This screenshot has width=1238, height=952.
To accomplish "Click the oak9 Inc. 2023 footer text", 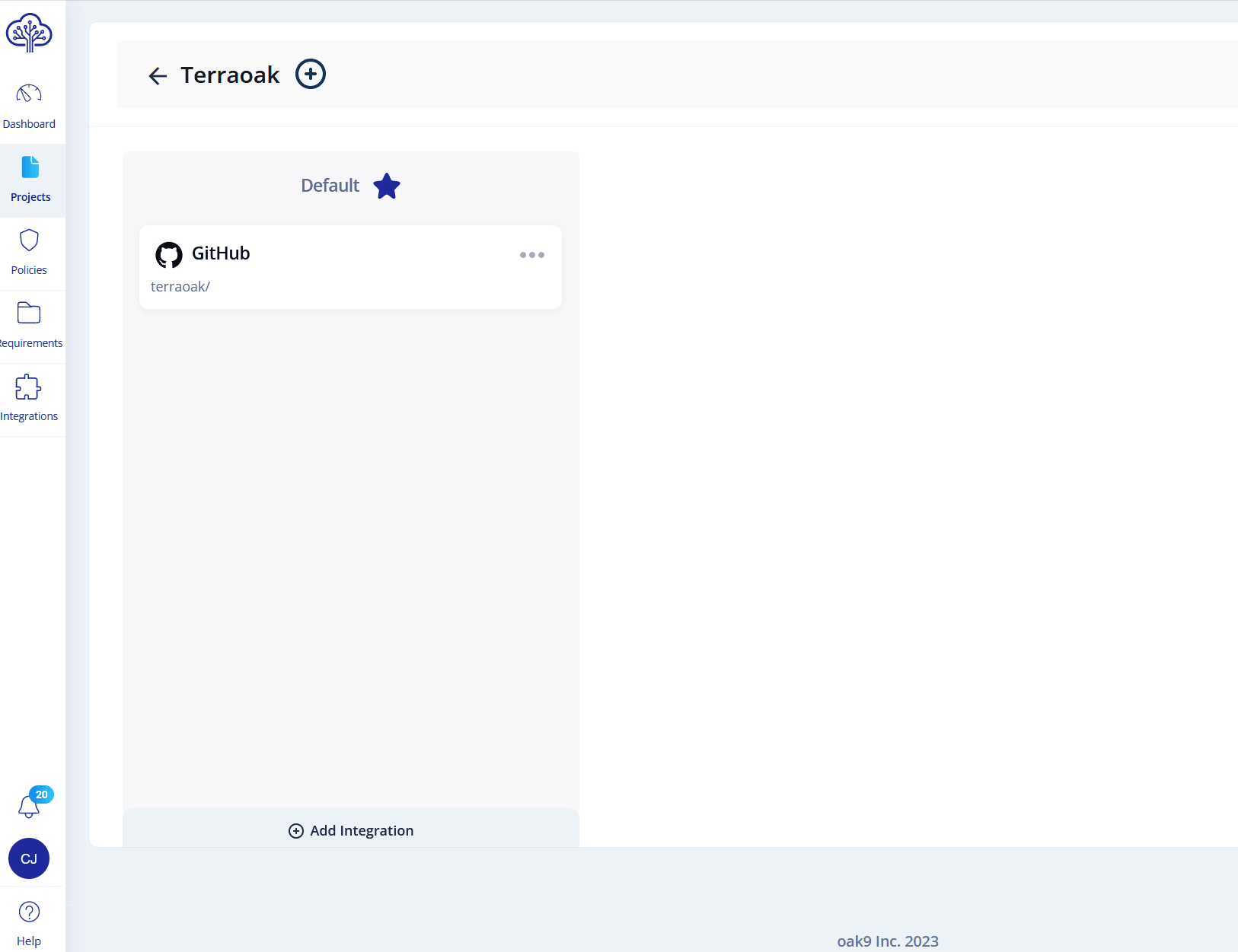I will (888, 941).
